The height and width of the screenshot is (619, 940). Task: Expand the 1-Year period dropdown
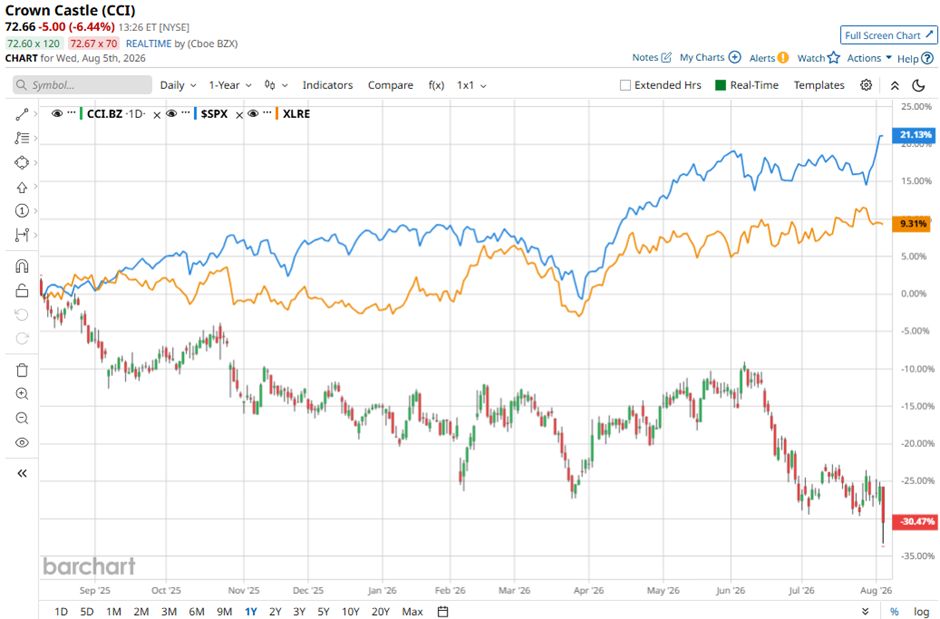(230, 85)
